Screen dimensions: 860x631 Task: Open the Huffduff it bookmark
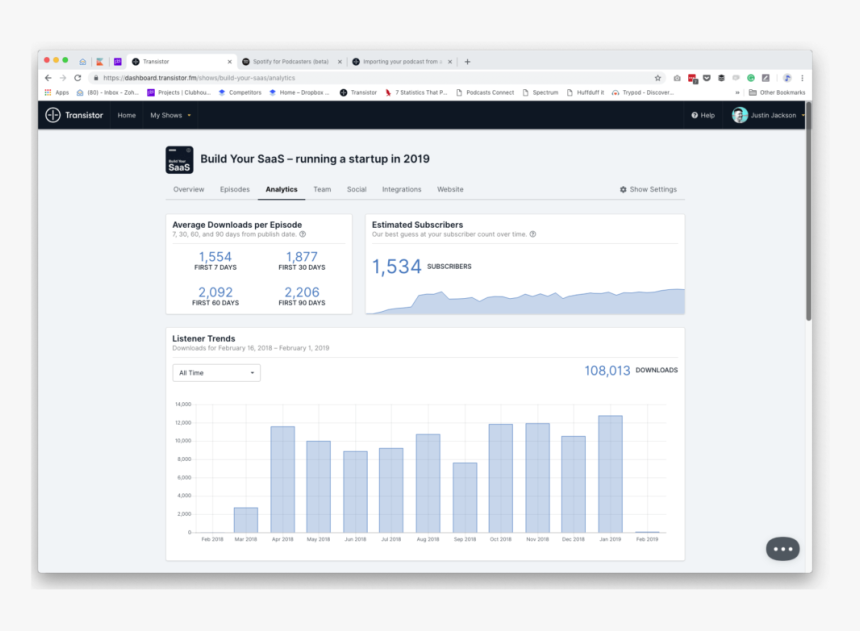(x=585, y=92)
